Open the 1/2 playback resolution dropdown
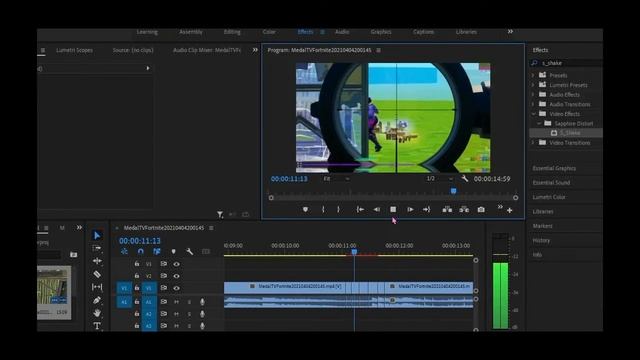Image resolution: width=640 pixels, height=360 pixels. click(440, 178)
